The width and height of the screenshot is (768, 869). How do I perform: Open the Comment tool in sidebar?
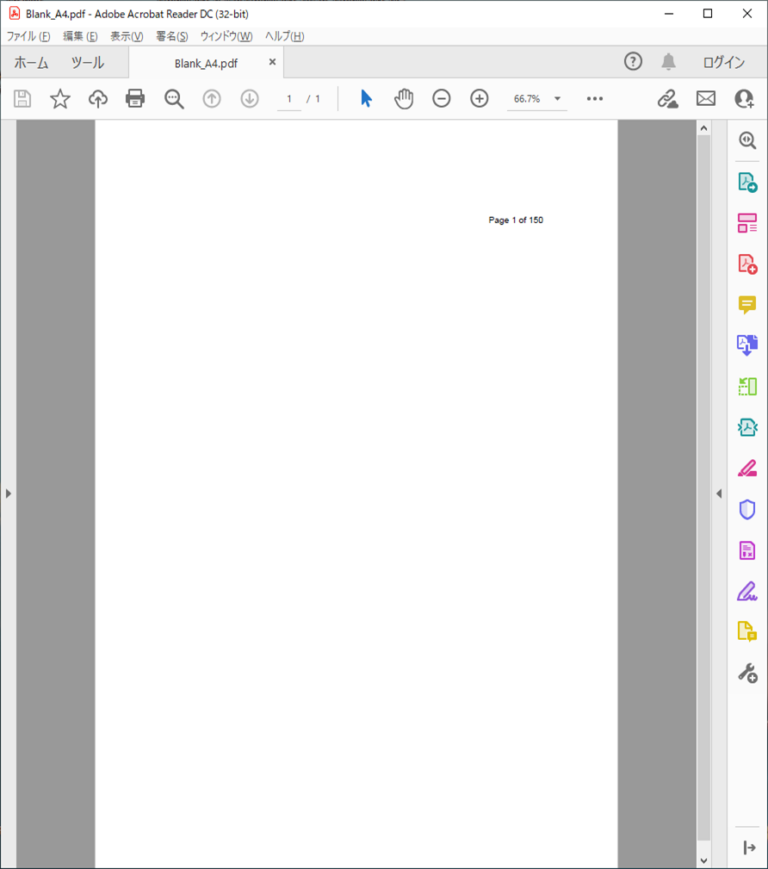coord(747,305)
